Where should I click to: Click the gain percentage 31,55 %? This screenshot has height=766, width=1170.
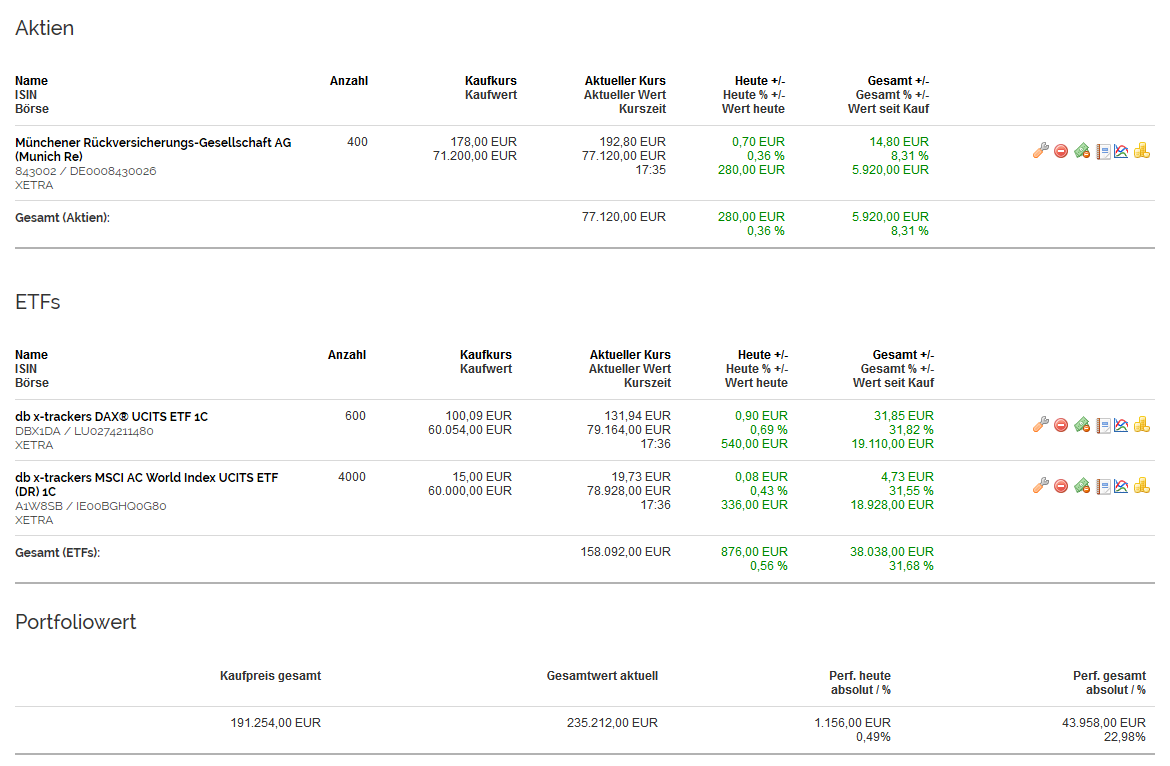(911, 491)
